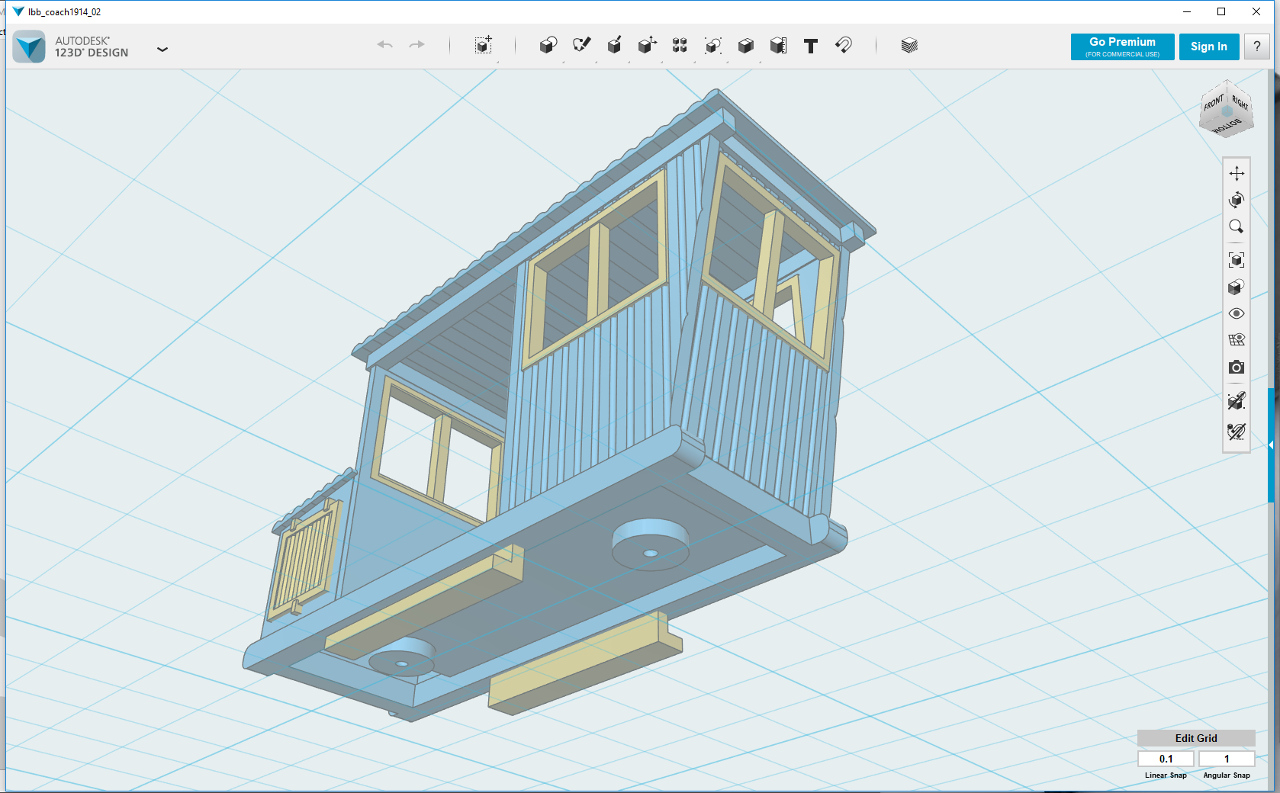Open the Help question mark button

1257,46
